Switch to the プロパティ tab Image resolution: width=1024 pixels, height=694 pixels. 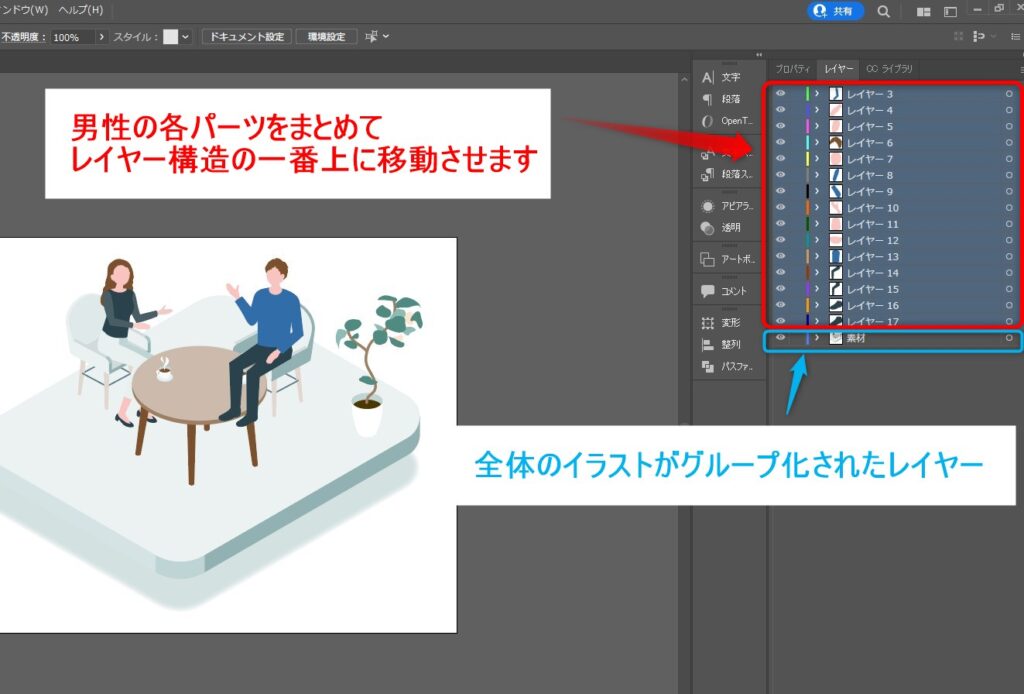(x=793, y=69)
